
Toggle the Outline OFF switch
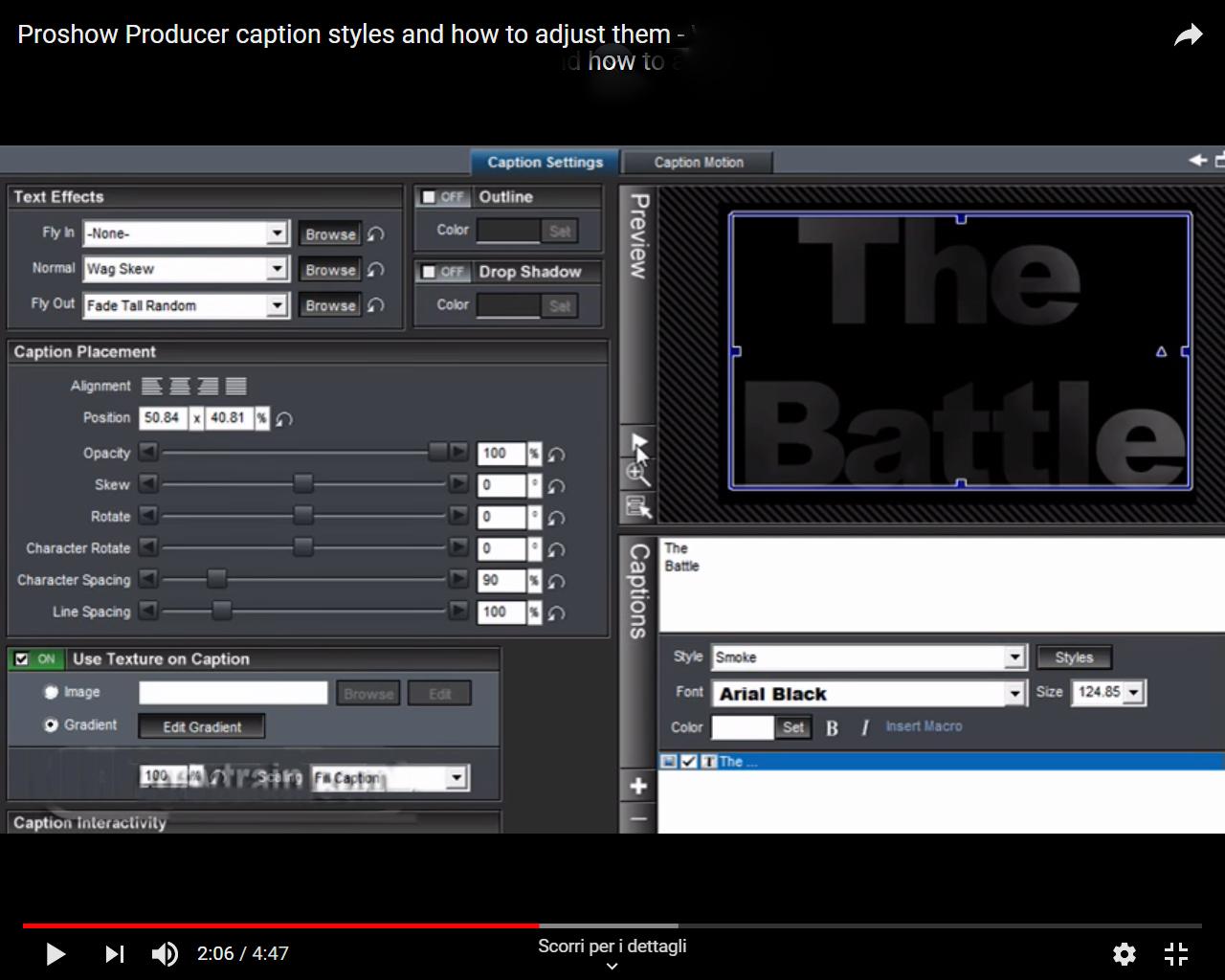coord(443,196)
